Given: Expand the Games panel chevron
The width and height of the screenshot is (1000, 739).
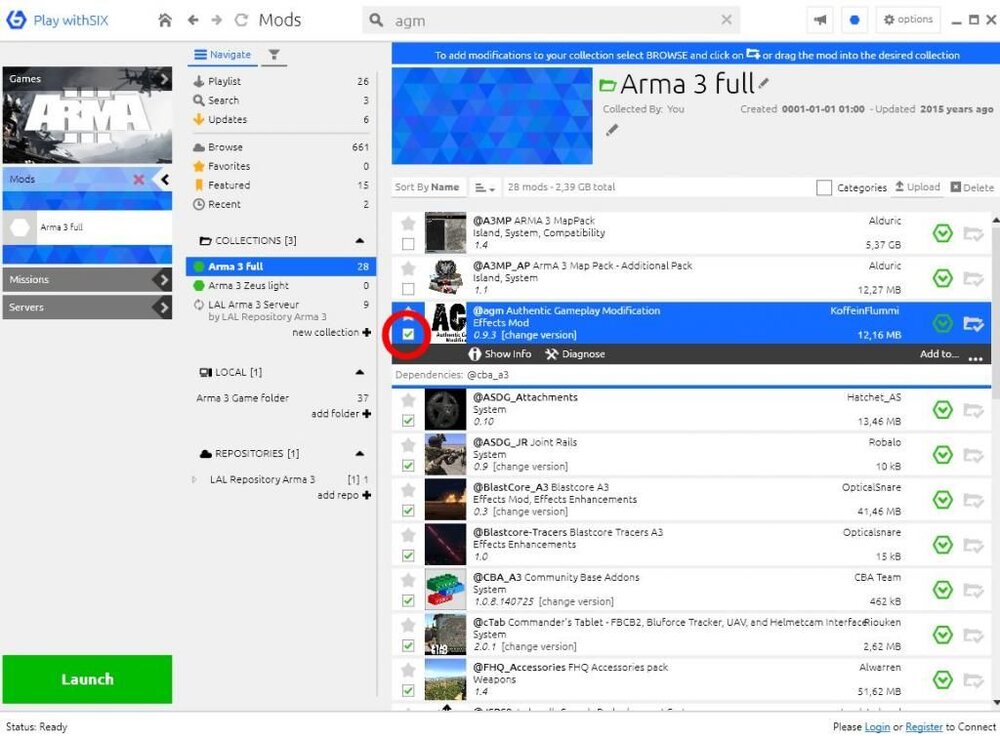Looking at the screenshot, I should pos(164,79).
